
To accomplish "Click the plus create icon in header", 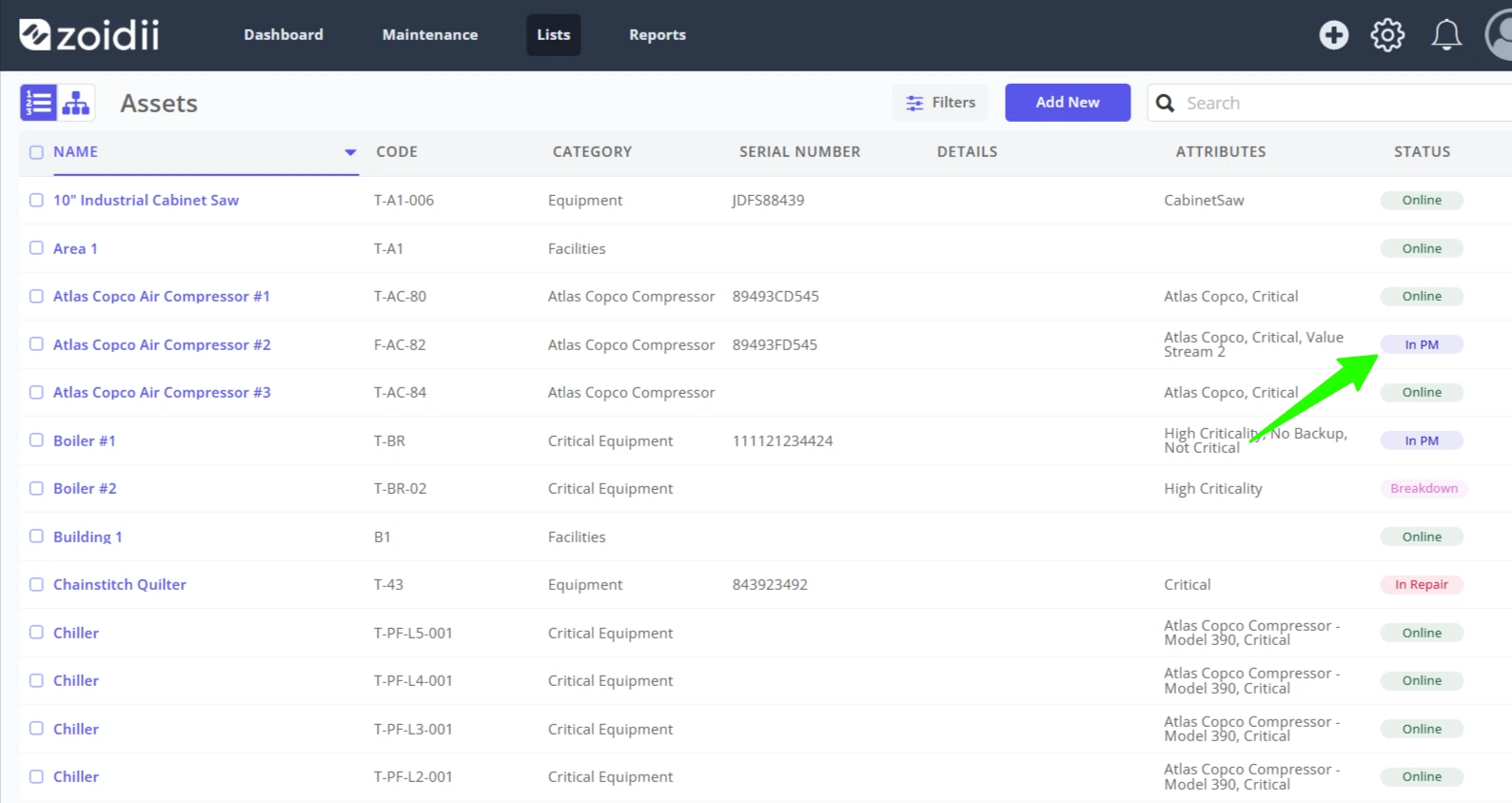I will [1333, 35].
